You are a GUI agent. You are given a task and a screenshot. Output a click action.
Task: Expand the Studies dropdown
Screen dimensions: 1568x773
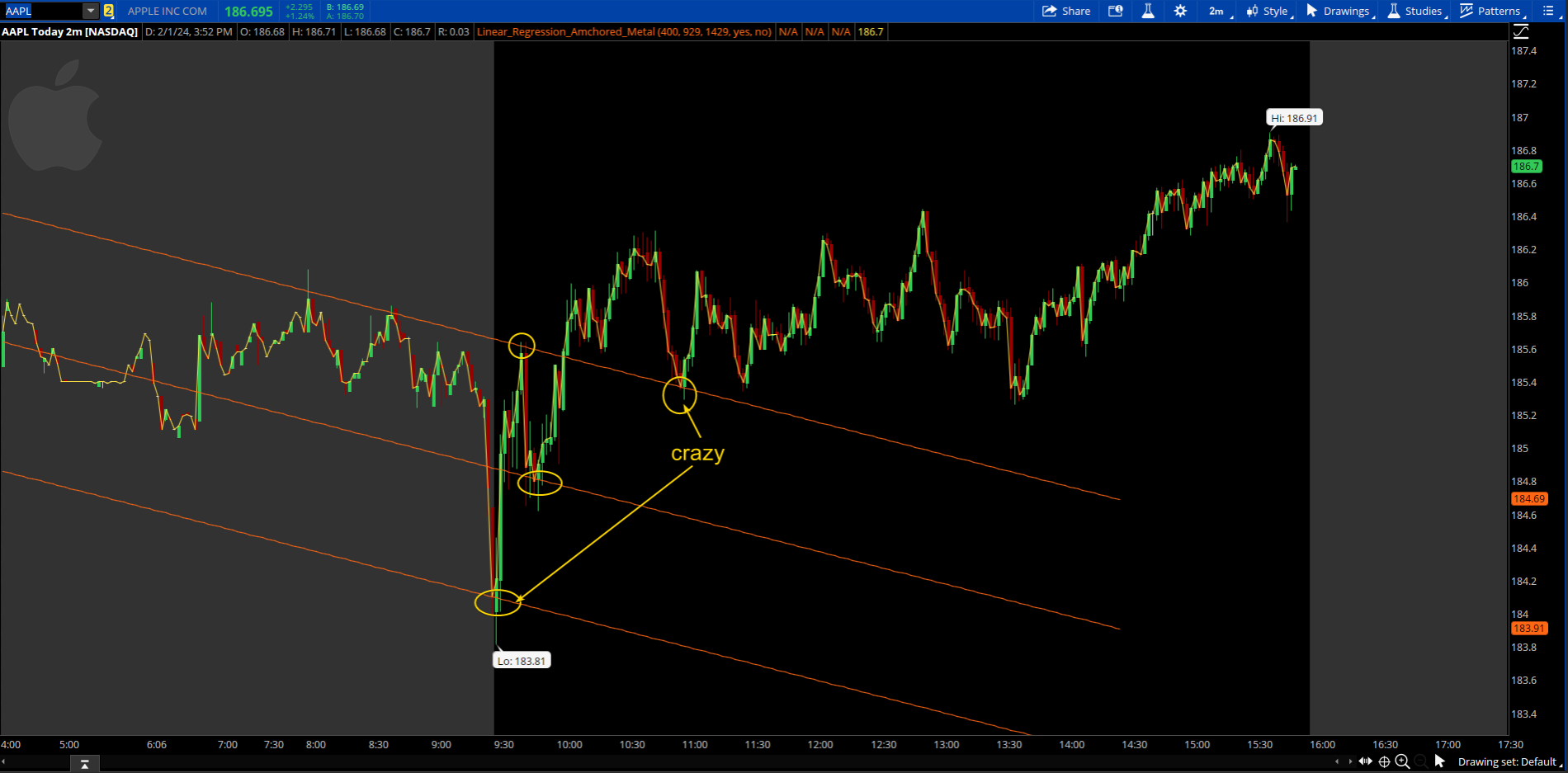[1416, 11]
